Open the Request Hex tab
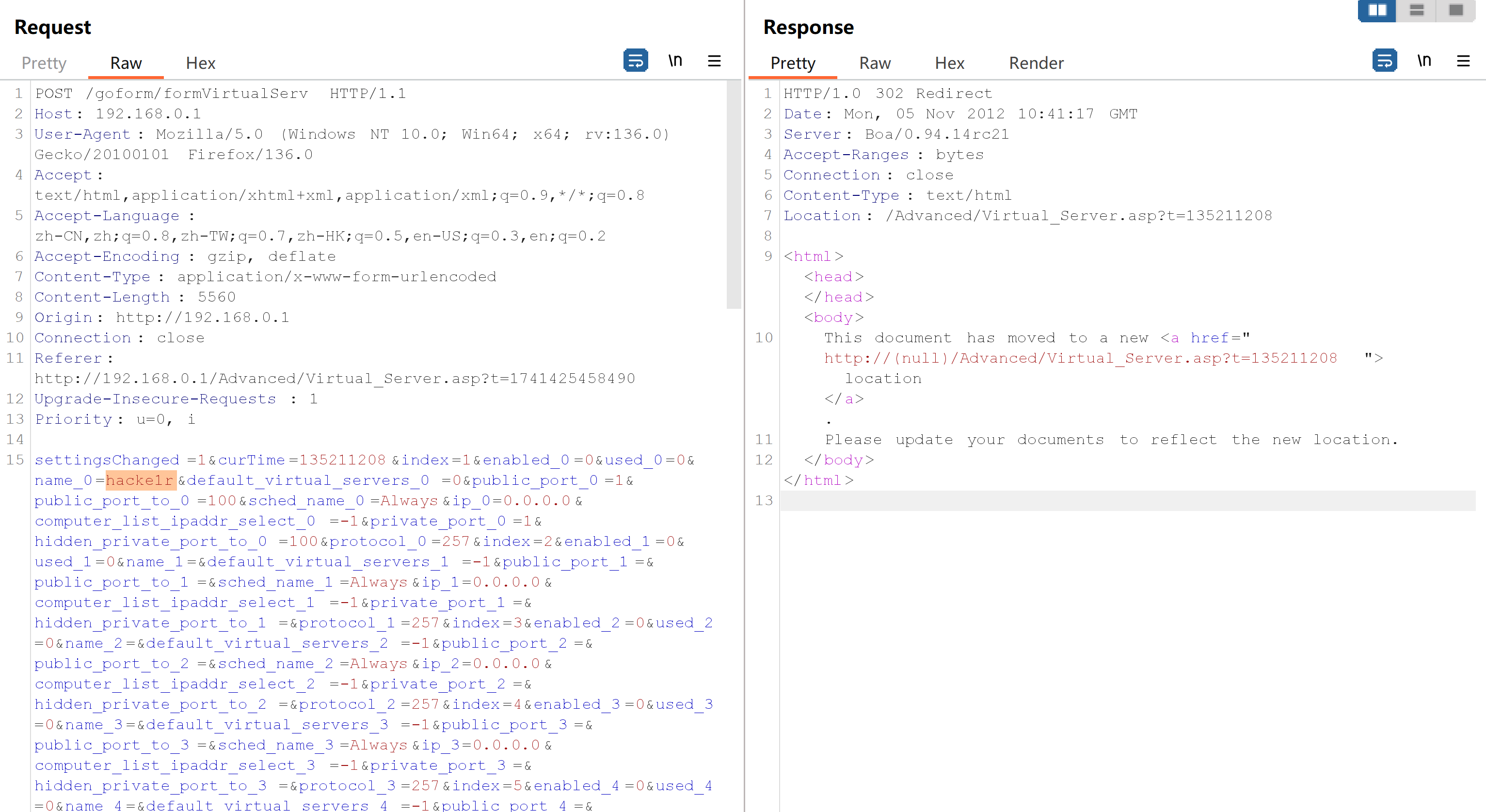Screen dimensions: 1486x812 tap(200, 63)
